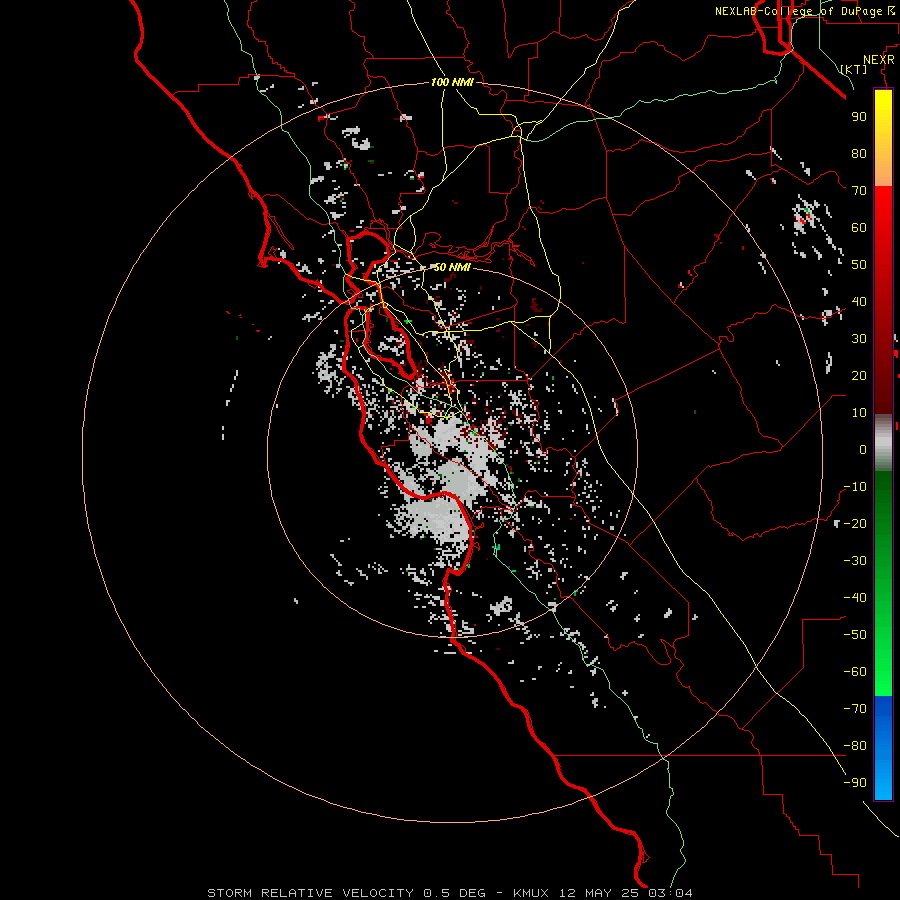
Task: Click the [KT] units label above color bar
Action: (x=854, y=69)
